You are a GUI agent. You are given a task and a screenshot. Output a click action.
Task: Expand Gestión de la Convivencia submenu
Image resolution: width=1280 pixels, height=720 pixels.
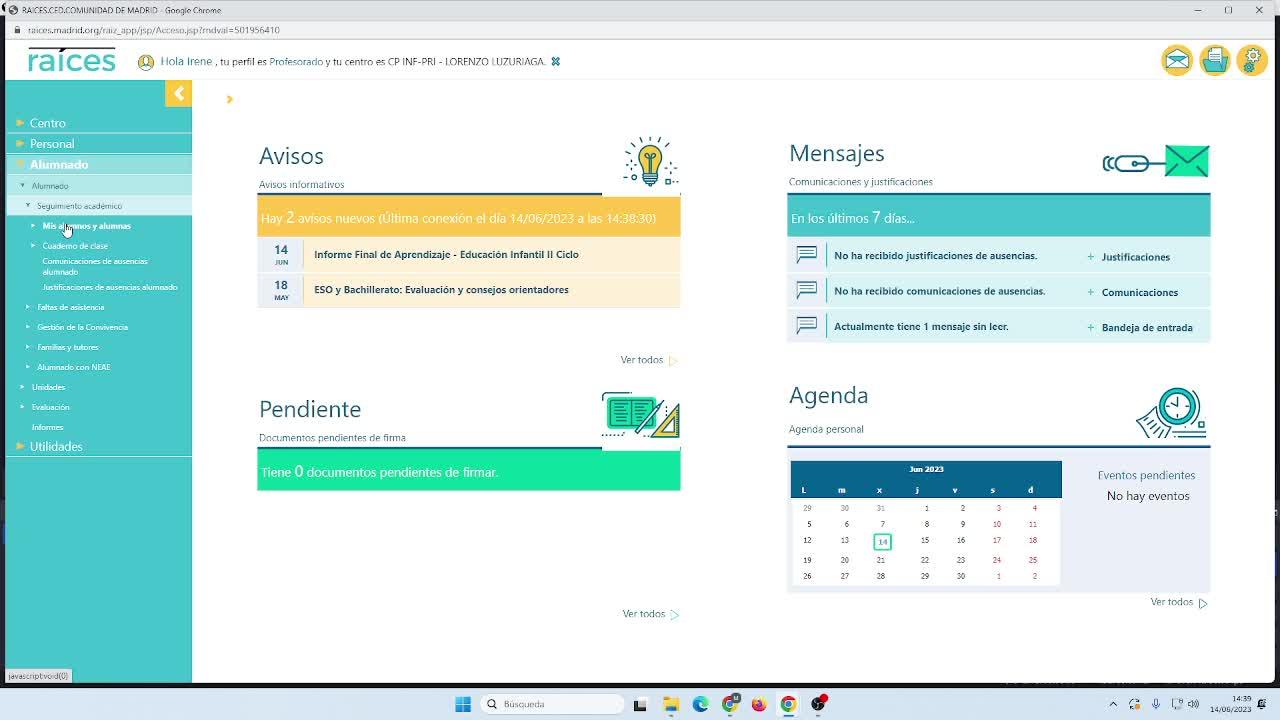click(82, 327)
